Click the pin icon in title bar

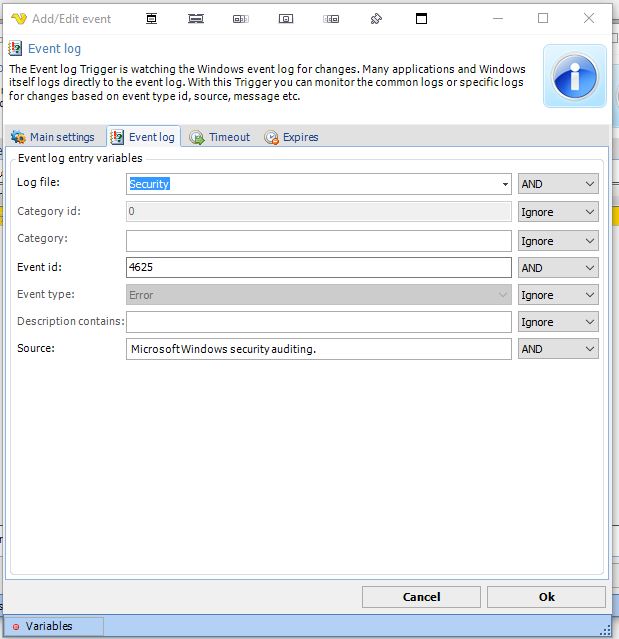coord(376,18)
